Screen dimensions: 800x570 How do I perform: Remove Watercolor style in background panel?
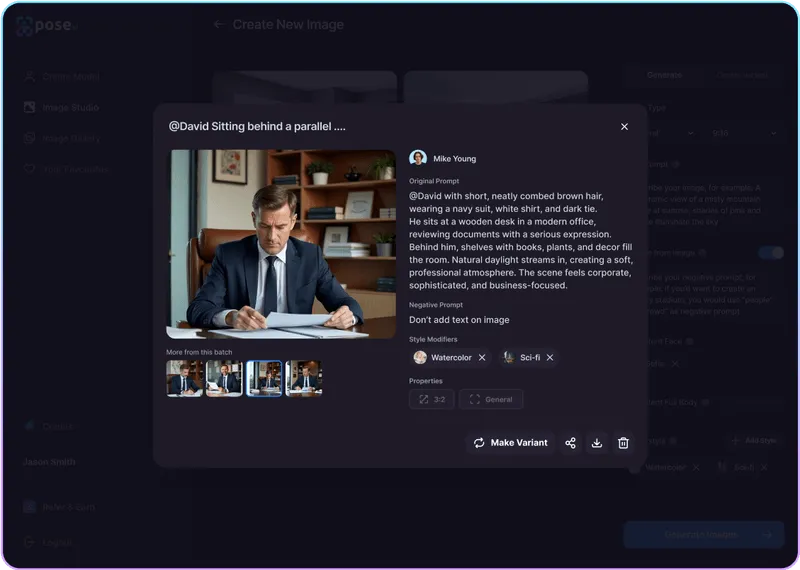(x=696, y=467)
